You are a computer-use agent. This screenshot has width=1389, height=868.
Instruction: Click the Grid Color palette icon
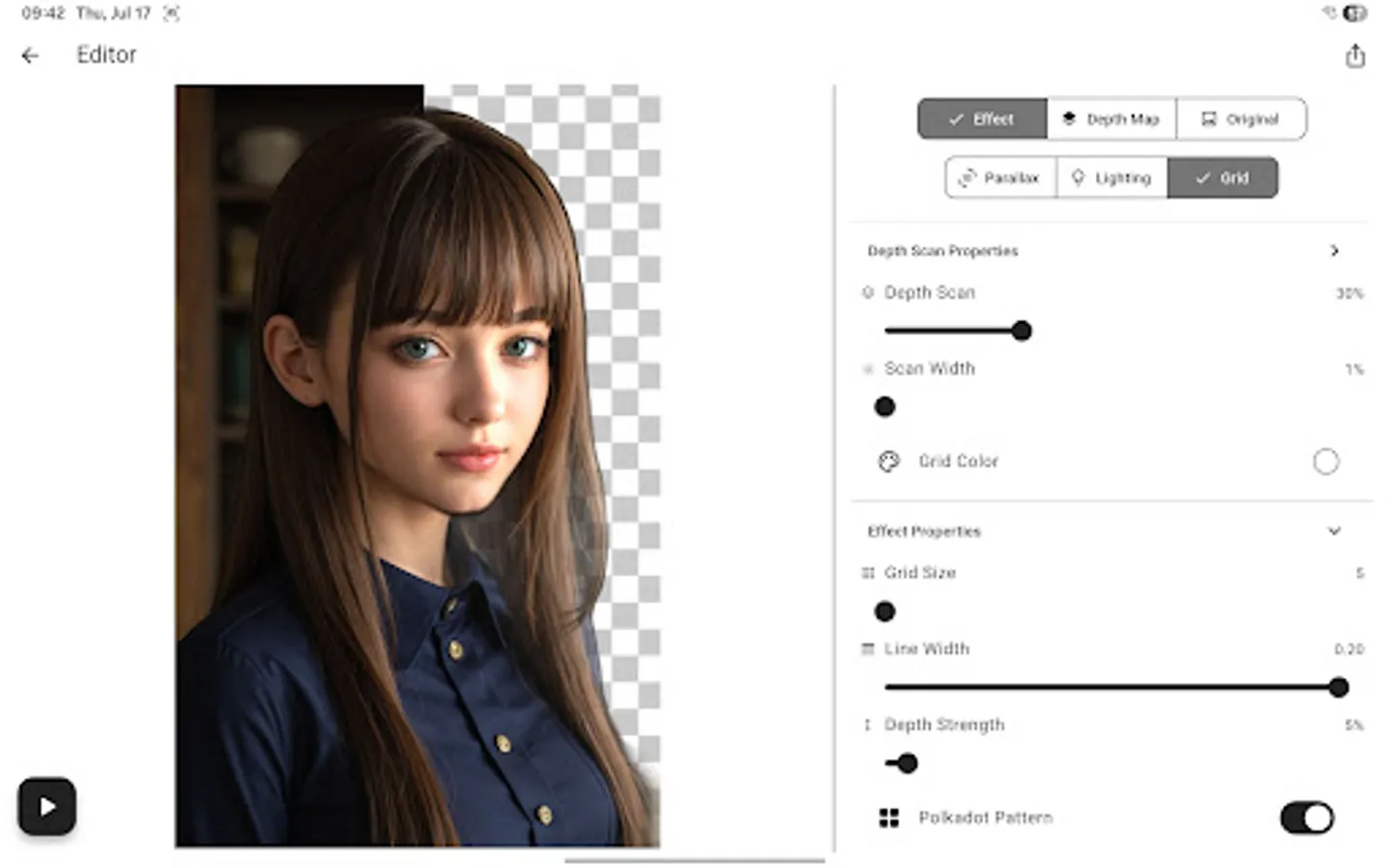[888, 461]
